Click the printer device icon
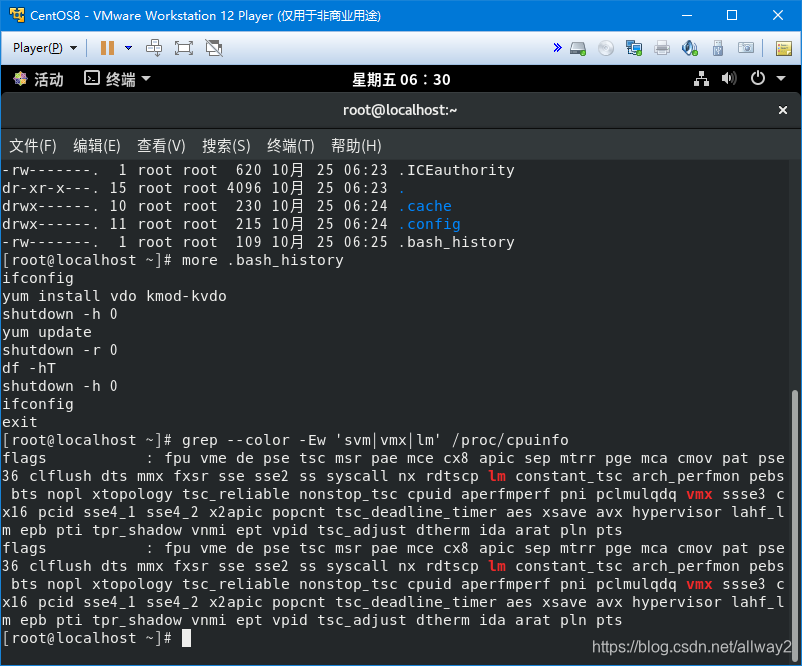 tap(662, 49)
